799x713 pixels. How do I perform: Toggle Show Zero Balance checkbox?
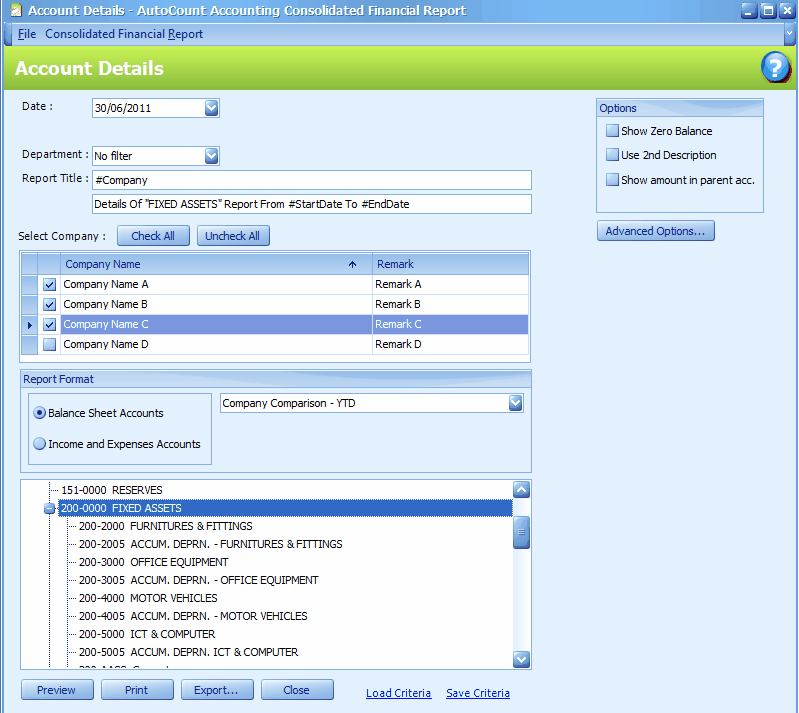click(x=612, y=130)
